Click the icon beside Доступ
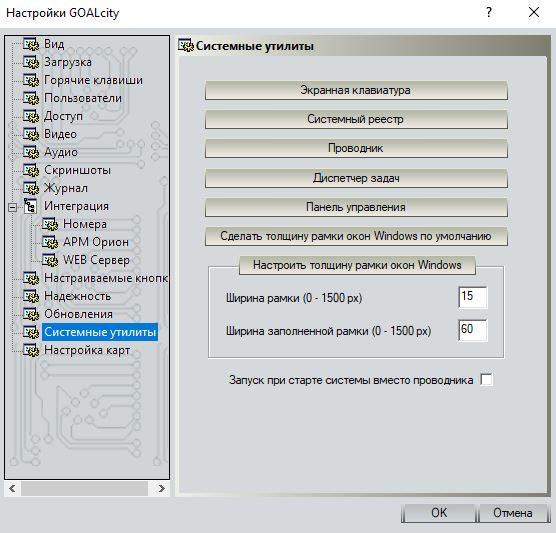Image resolution: width=556 pixels, height=533 pixels. click(31, 116)
